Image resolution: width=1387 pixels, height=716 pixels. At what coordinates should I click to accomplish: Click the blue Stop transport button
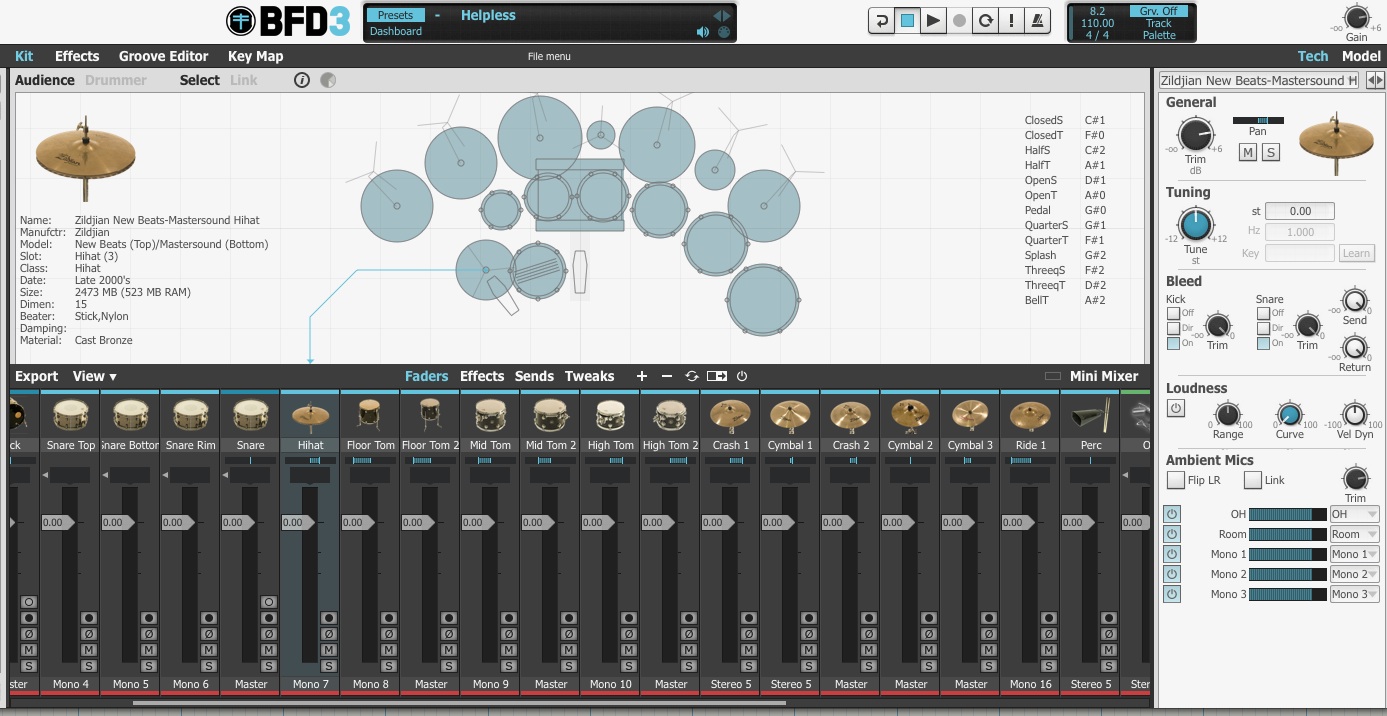click(x=907, y=20)
